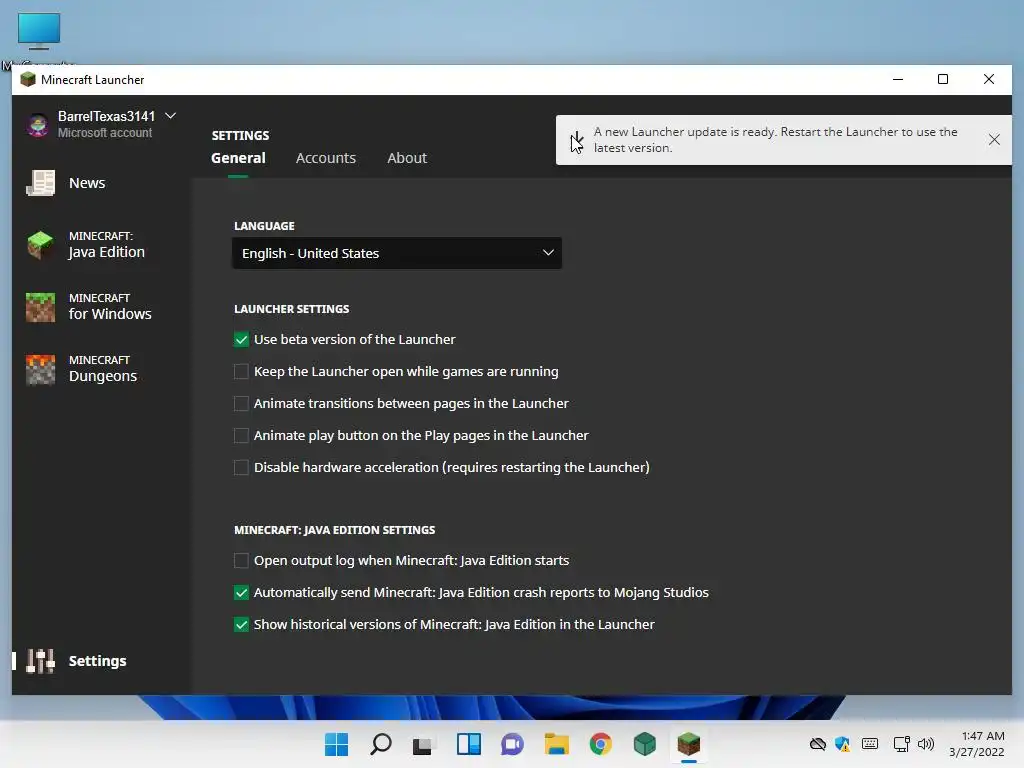Image resolution: width=1024 pixels, height=768 pixels.
Task: Uncheck Show historical versions of Java Edition
Action: [x=241, y=624]
